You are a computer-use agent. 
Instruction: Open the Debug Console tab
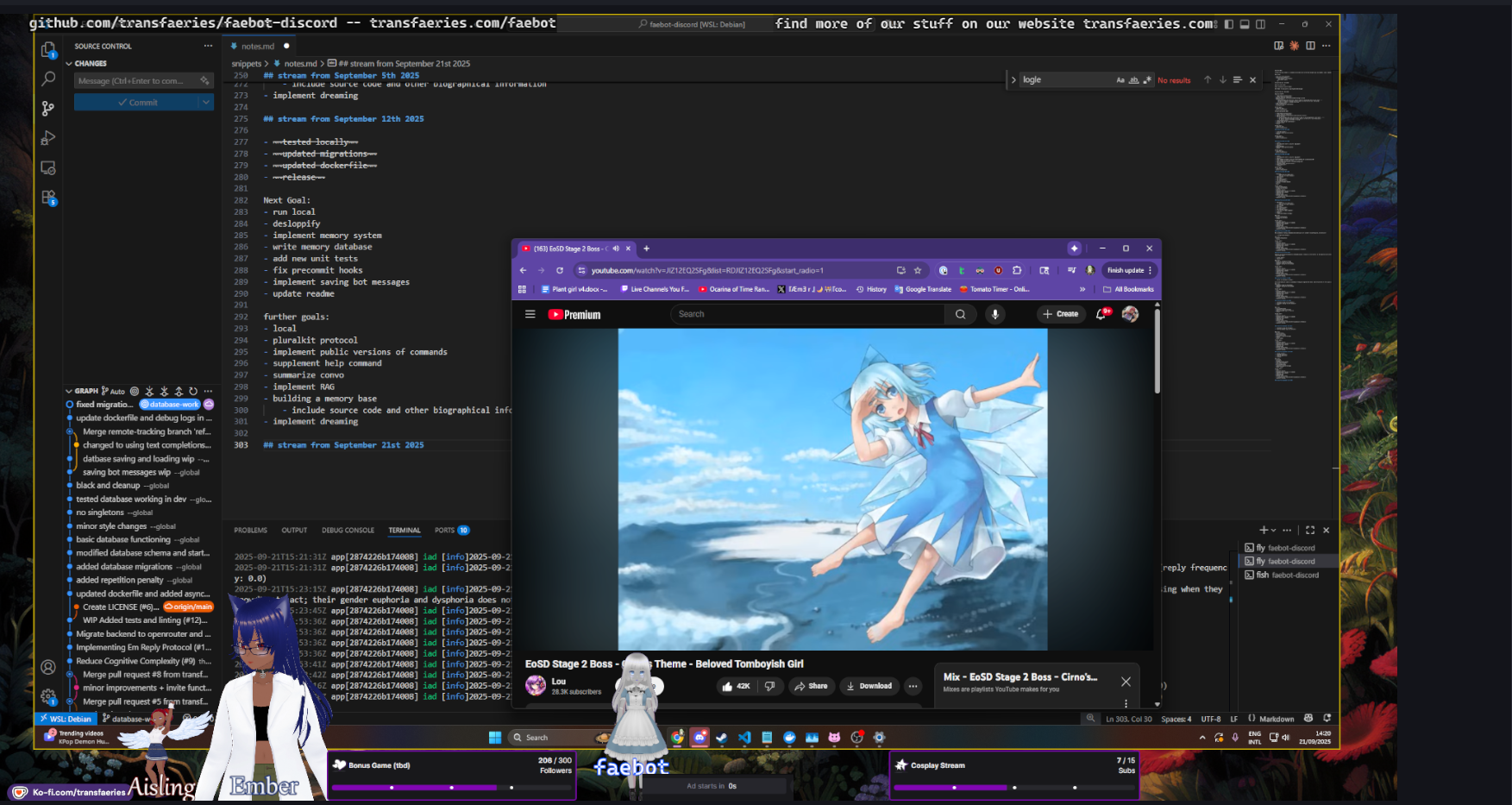(348, 530)
